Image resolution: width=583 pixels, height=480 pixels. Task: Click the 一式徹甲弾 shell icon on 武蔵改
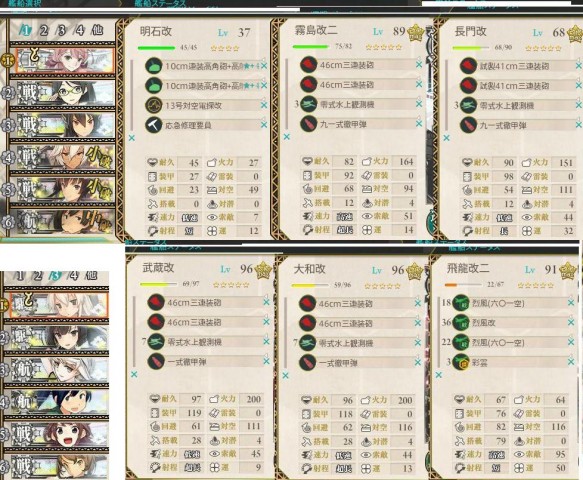pos(156,361)
